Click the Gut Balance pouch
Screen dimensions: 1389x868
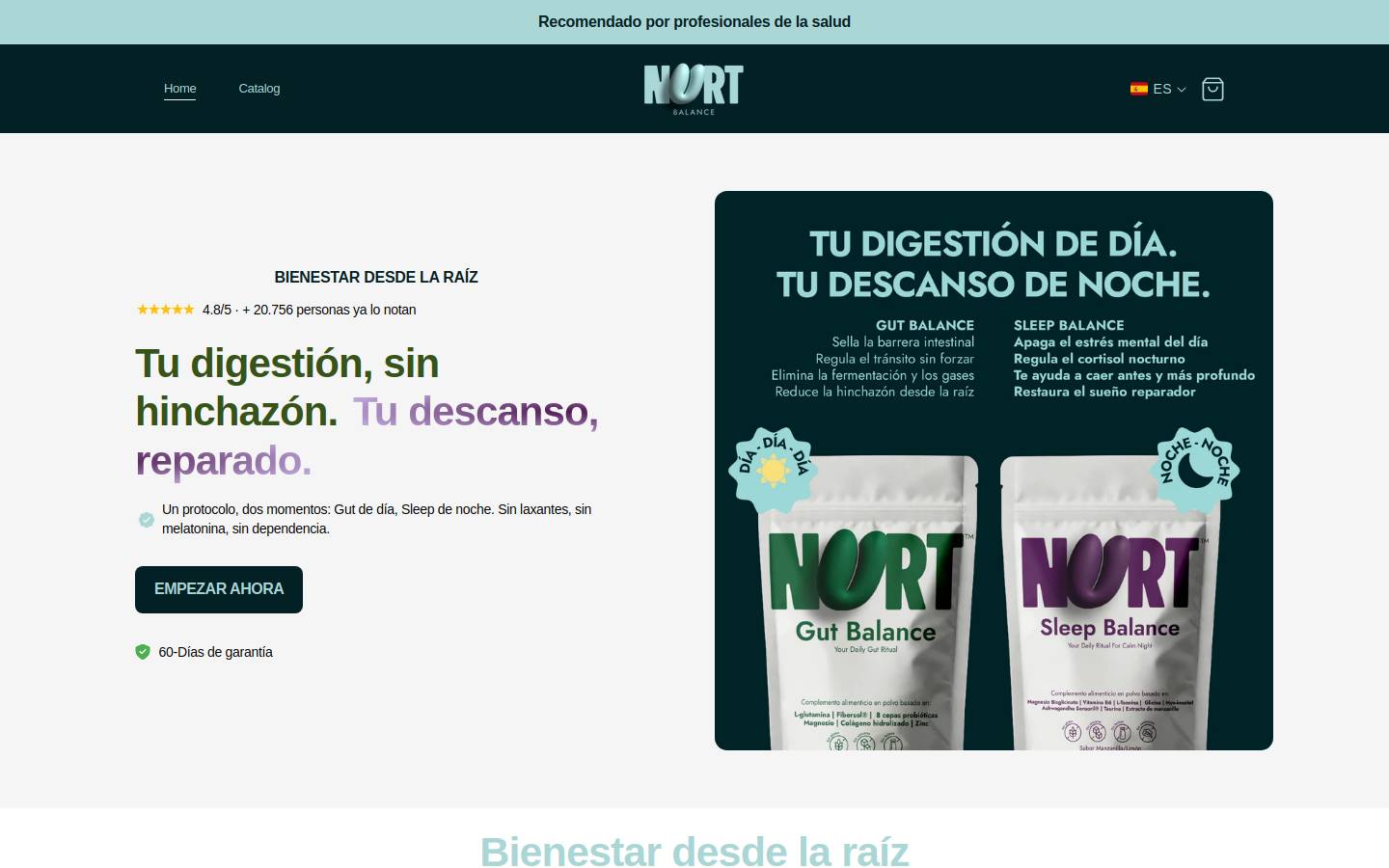867,603
